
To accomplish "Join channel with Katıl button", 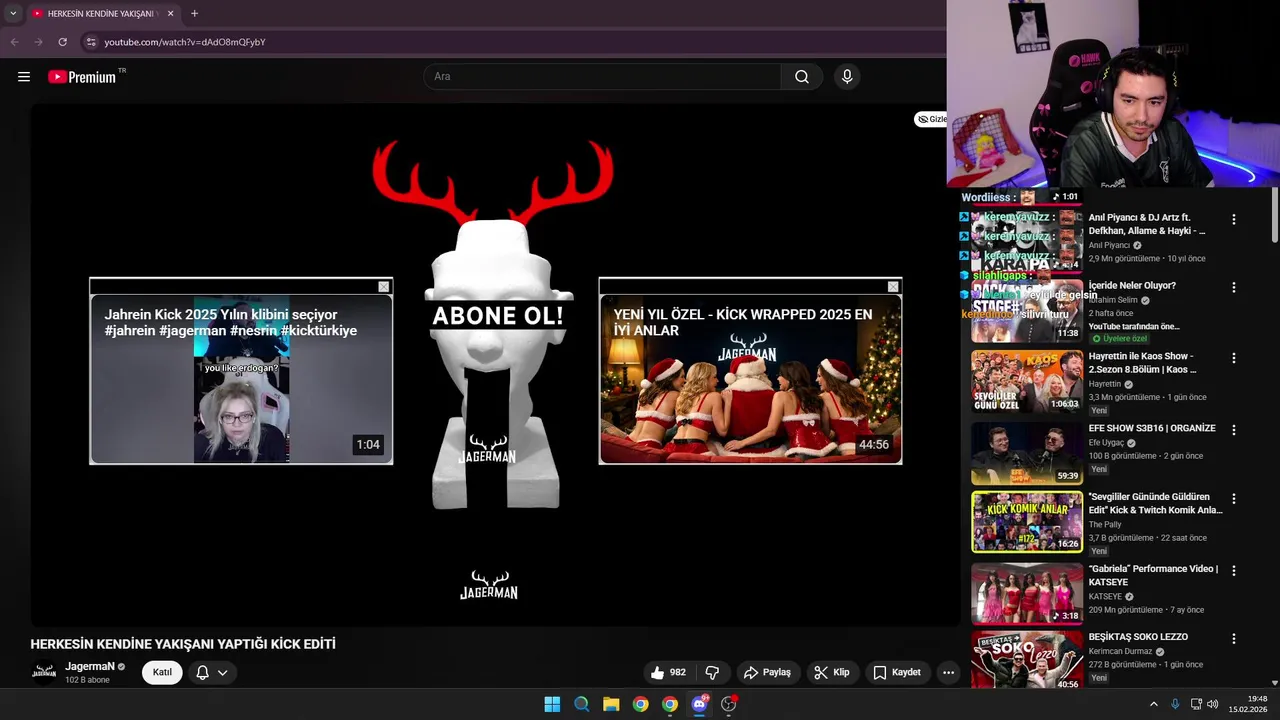I will 162,672.
